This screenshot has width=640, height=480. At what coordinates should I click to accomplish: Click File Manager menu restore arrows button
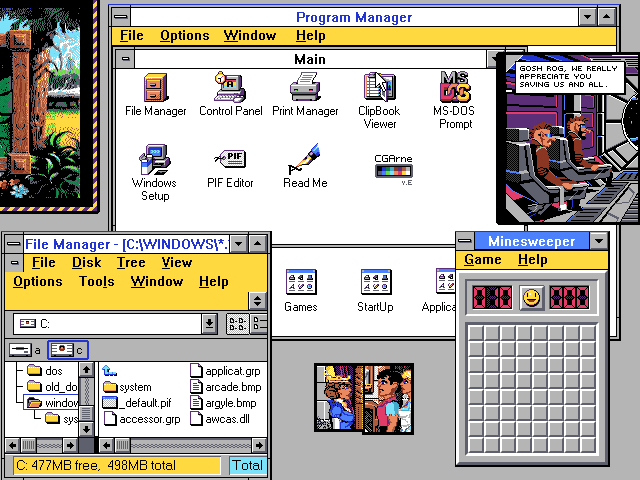[x=257, y=301]
